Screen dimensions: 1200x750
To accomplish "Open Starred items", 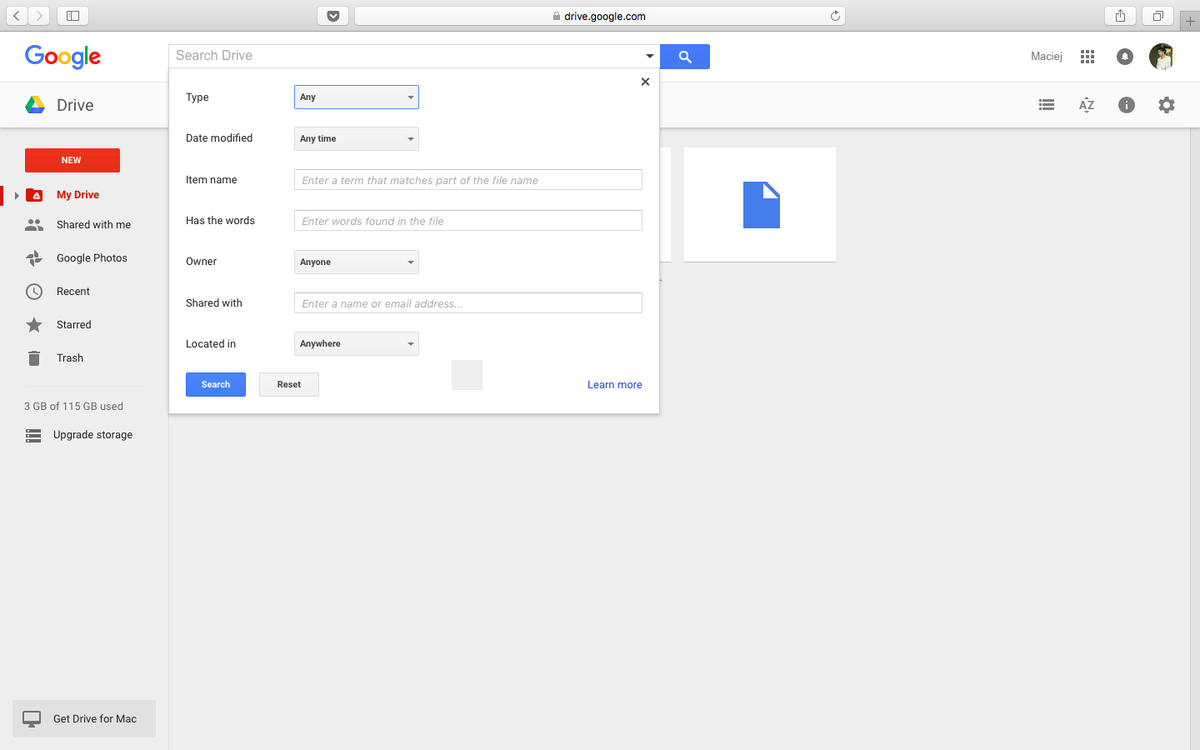I will pyautogui.click(x=73, y=325).
